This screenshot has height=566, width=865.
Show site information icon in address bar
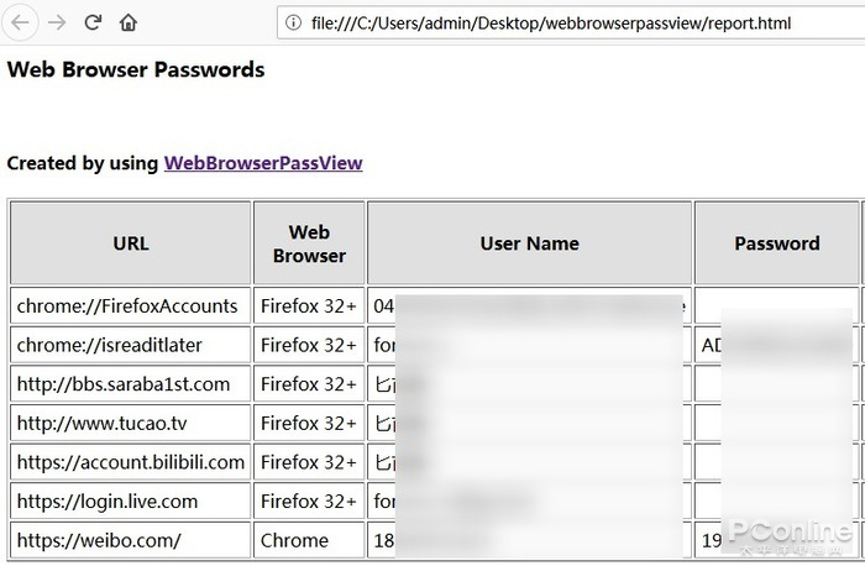coord(293,23)
